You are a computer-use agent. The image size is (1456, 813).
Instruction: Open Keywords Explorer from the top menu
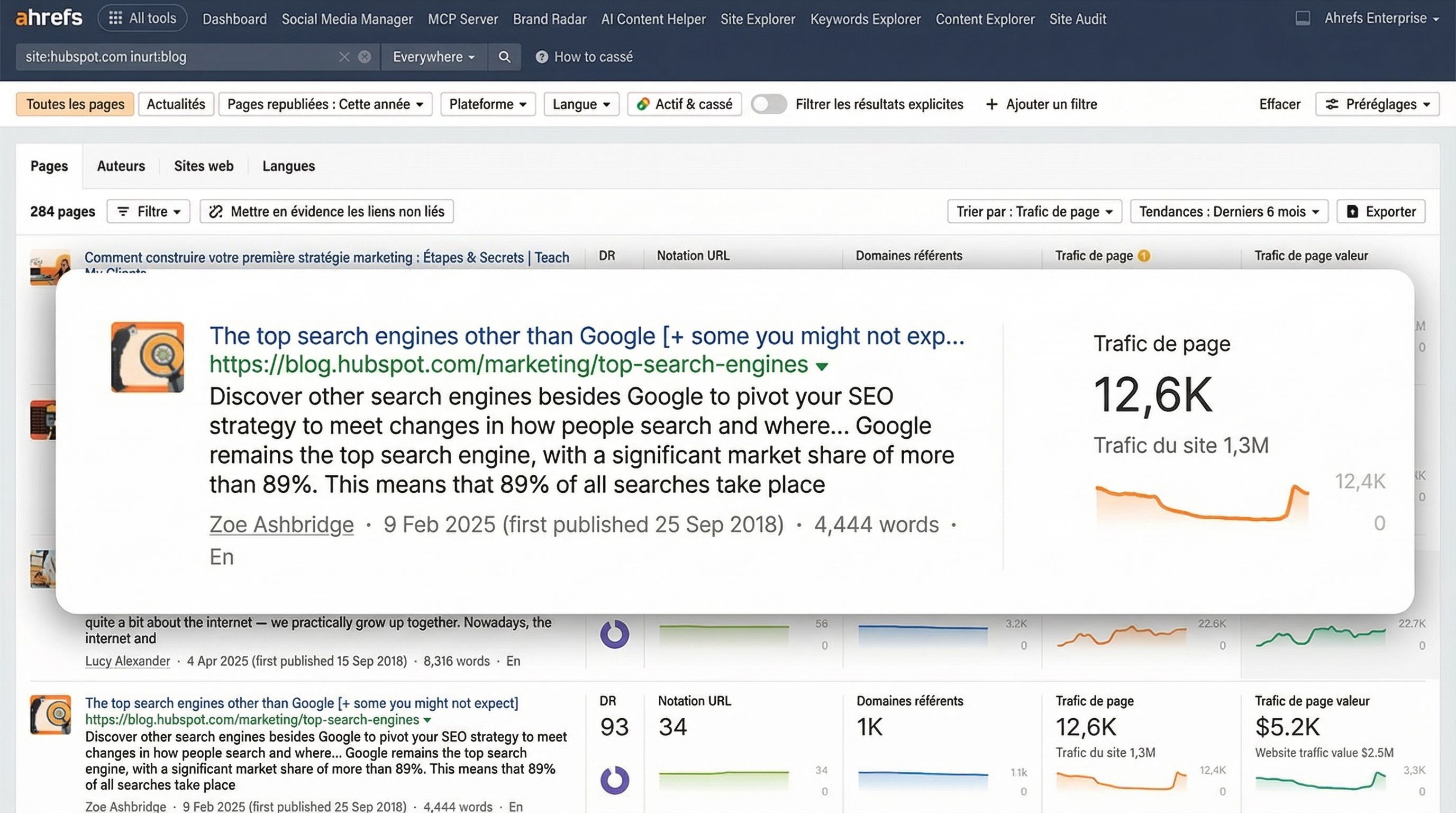pos(865,19)
